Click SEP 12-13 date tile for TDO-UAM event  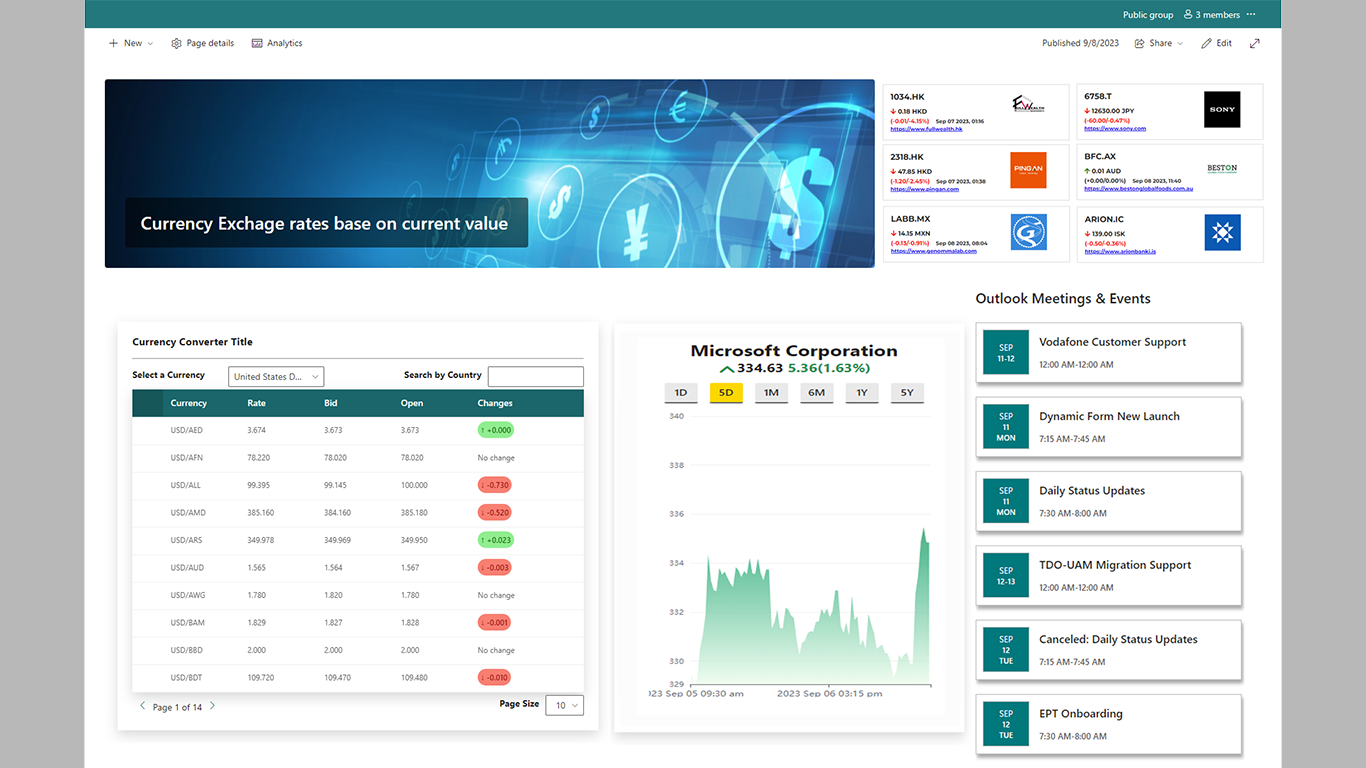1006,575
